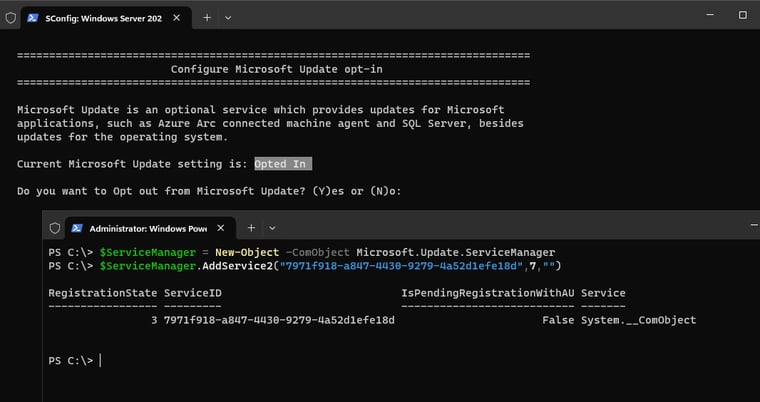The height and width of the screenshot is (402, 760).
Task: Open the dropdown arrow in the Administrator PowerShell window
Action: [272, 228]
